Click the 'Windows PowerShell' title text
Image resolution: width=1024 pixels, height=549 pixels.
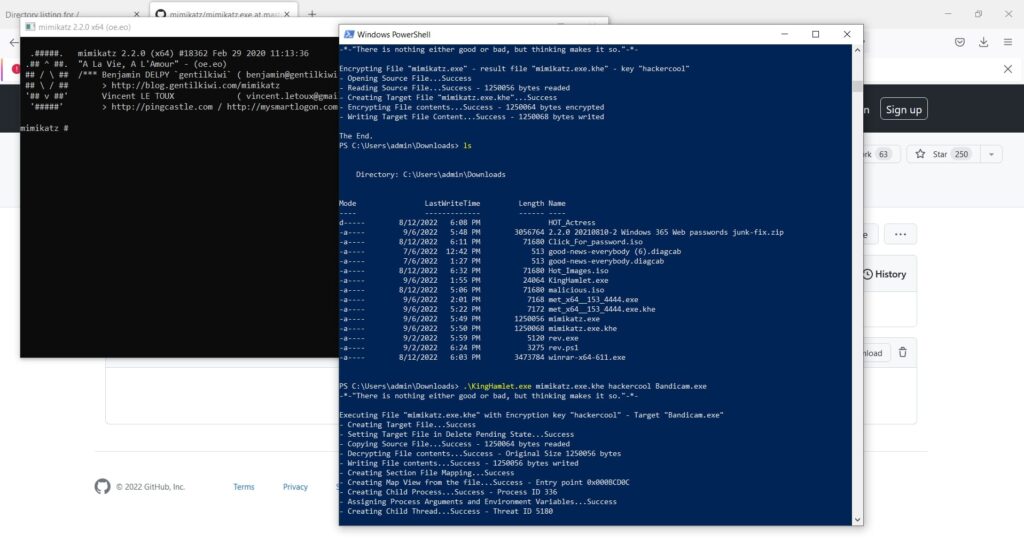point(394,35)
